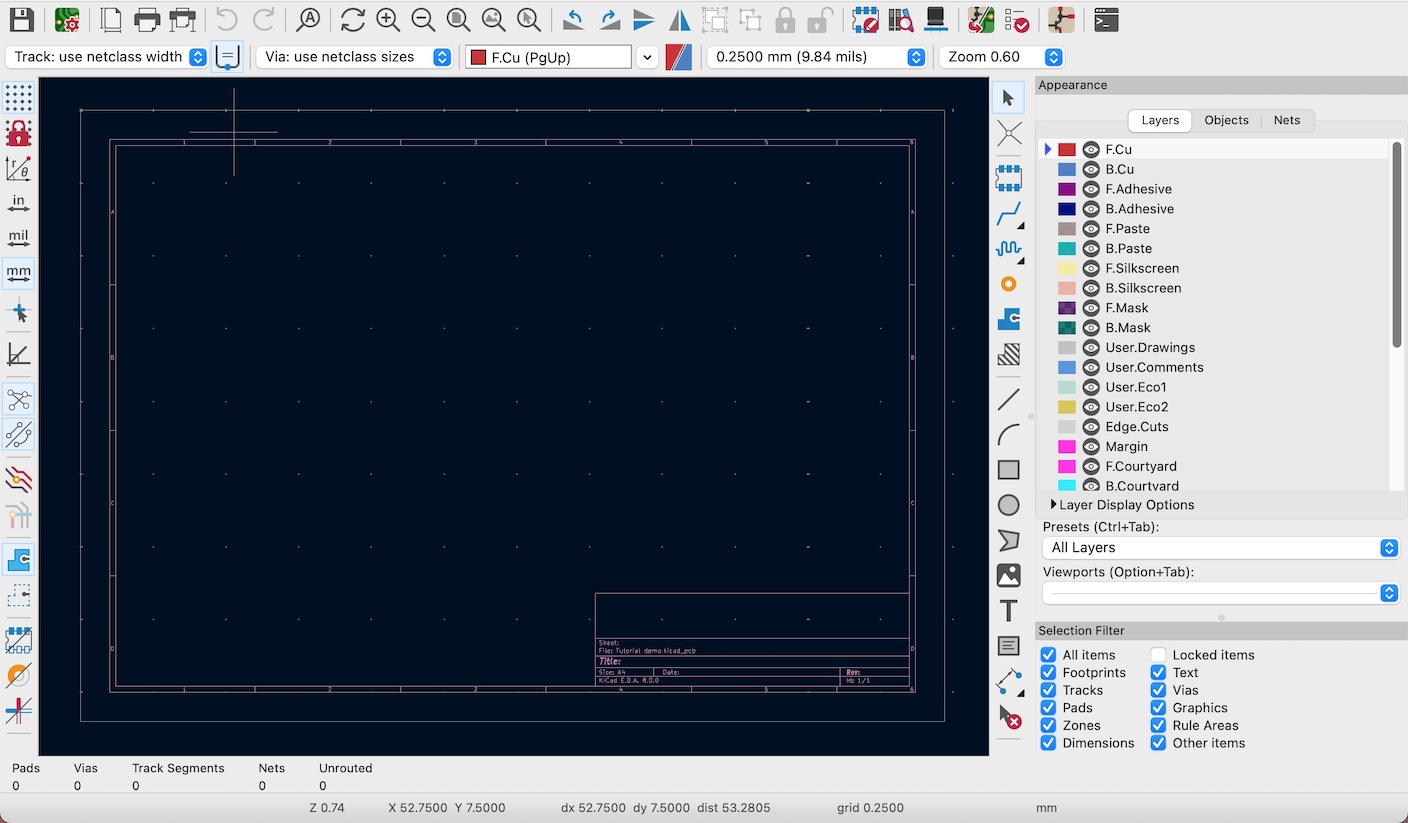Uncheck the Rule Areas checkbox
Screen dimensions: 1408x823
[1158, 725]
